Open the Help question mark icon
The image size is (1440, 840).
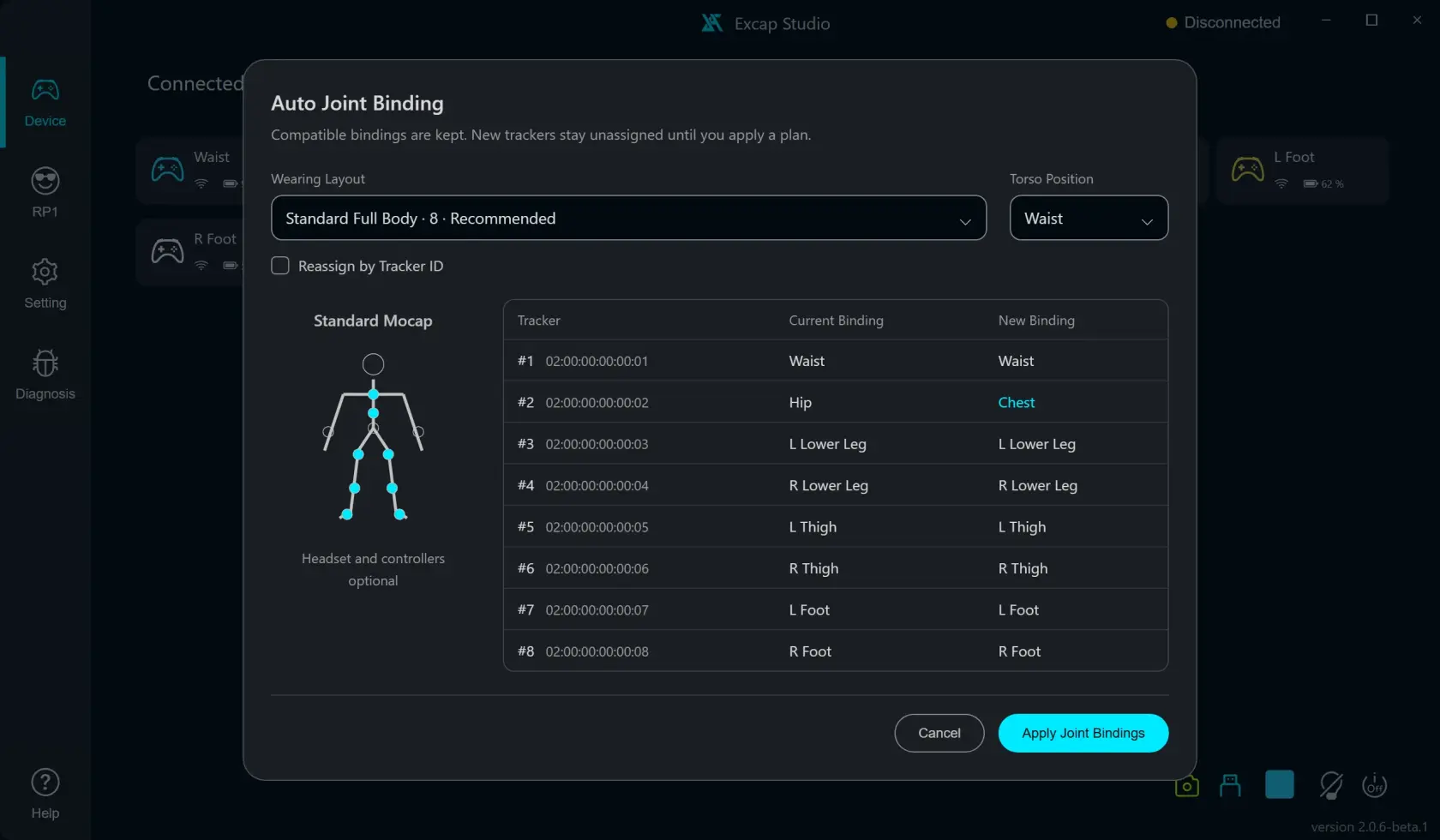(45, 783)
